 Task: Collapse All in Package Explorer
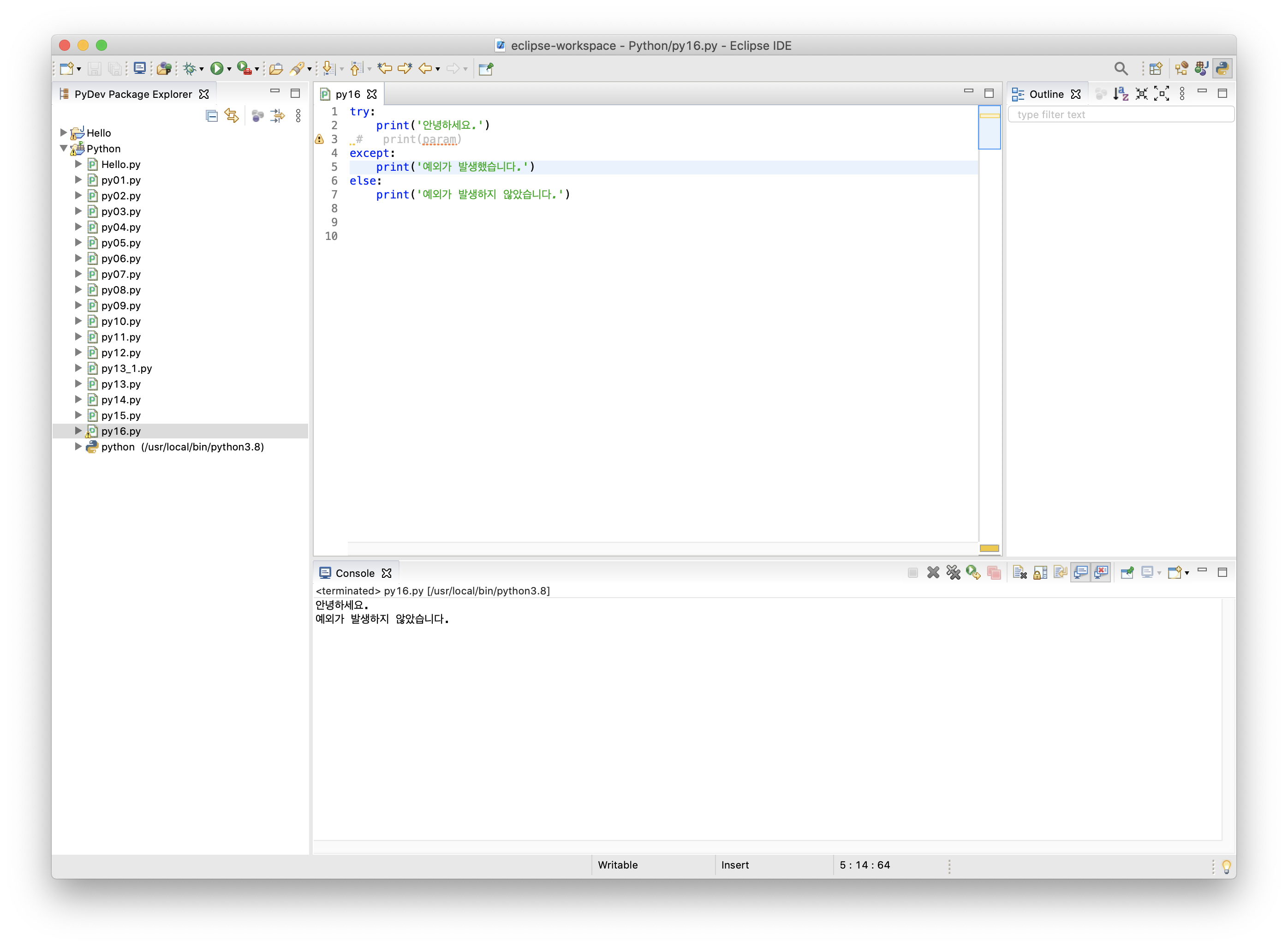211,116
